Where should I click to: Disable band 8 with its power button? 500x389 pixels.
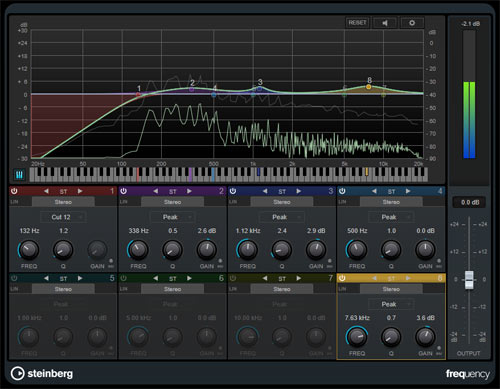(342, 278)
